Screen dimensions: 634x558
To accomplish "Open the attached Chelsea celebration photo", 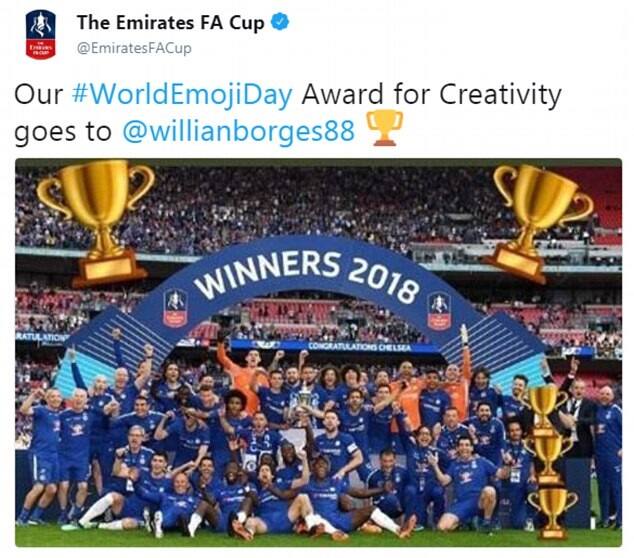I will click(x=318, y=353).
